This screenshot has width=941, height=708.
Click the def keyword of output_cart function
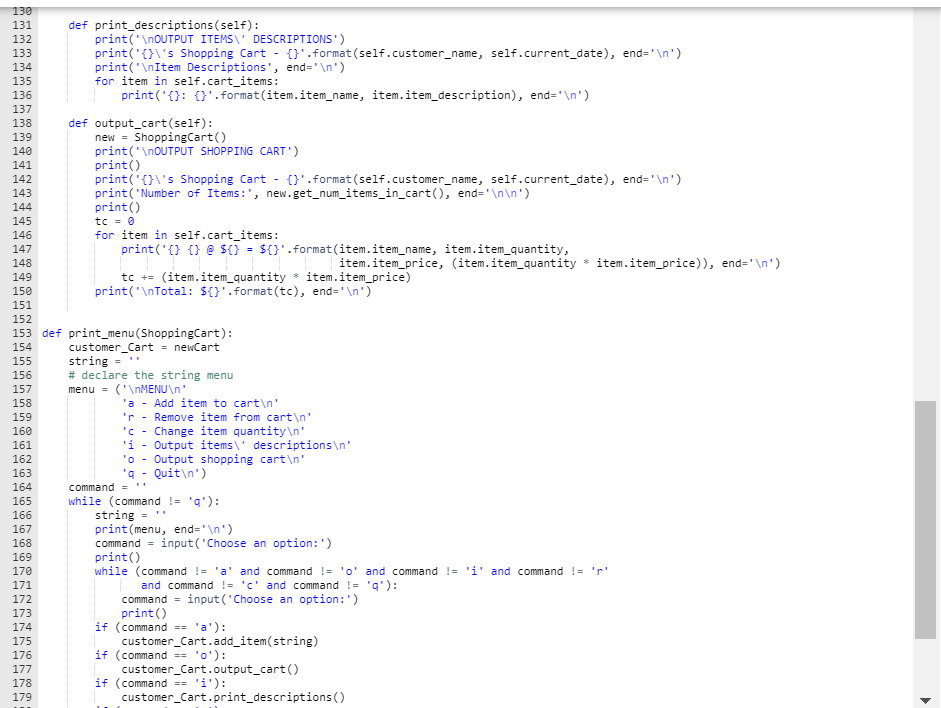pos(77,123)
